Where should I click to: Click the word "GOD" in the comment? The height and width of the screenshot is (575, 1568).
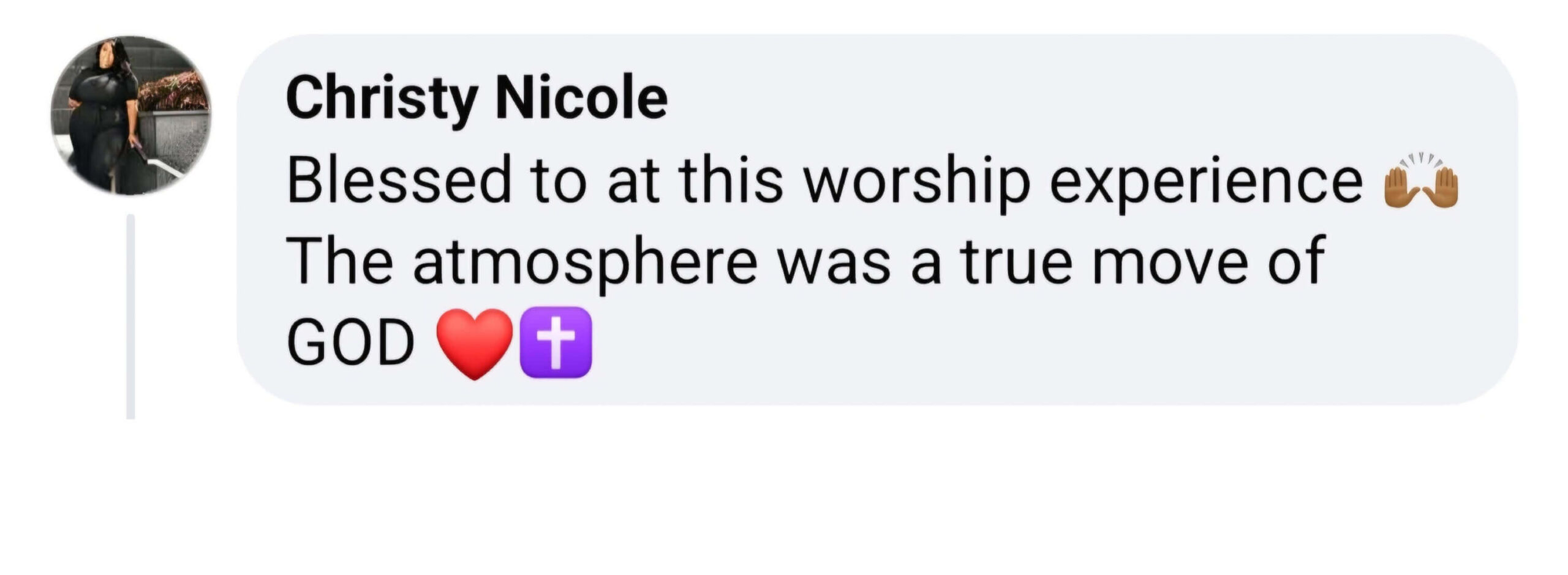350,344
